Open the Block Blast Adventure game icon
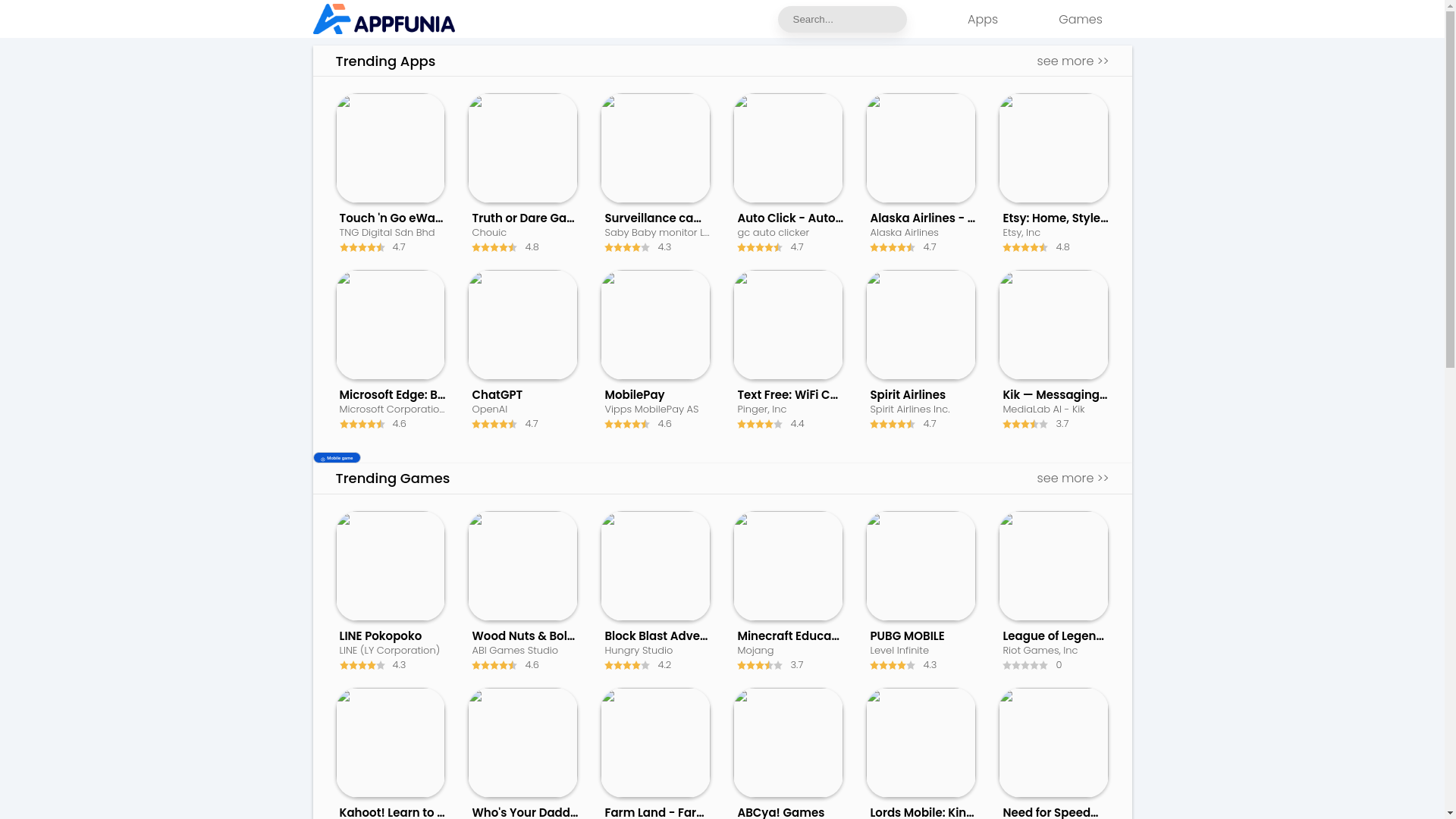 point(655,566)
